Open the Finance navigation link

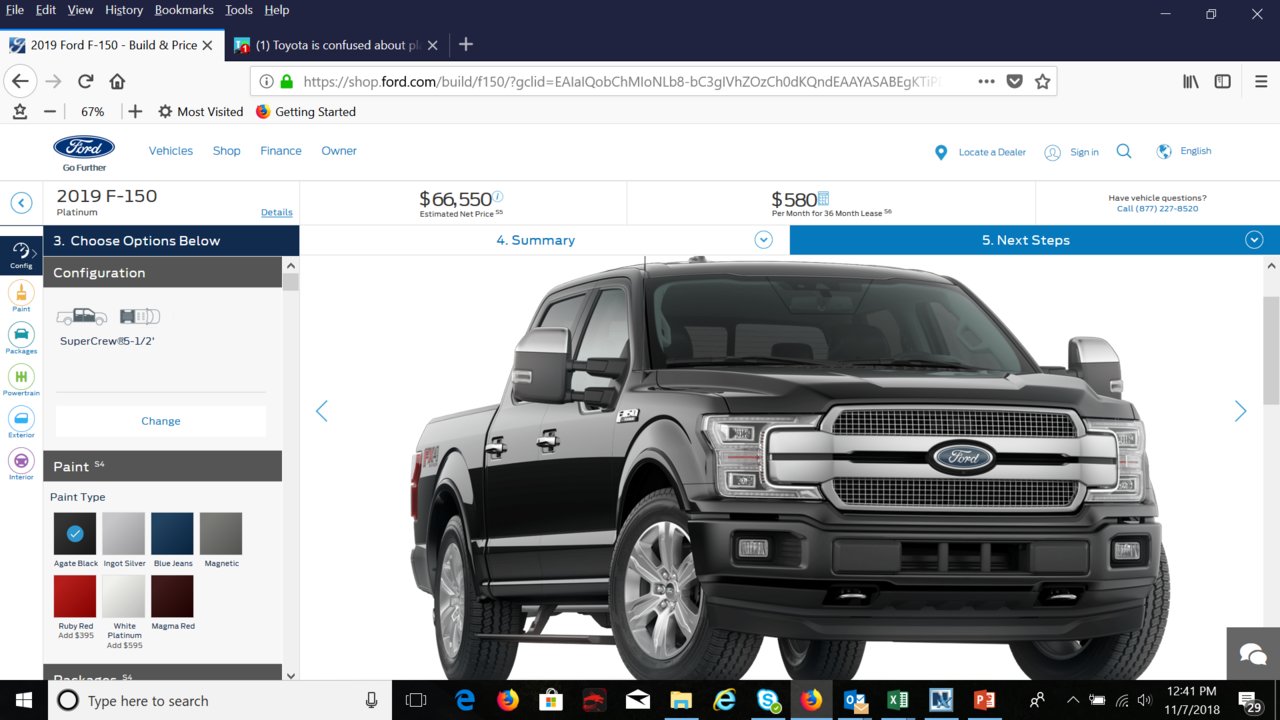point(281,151)
